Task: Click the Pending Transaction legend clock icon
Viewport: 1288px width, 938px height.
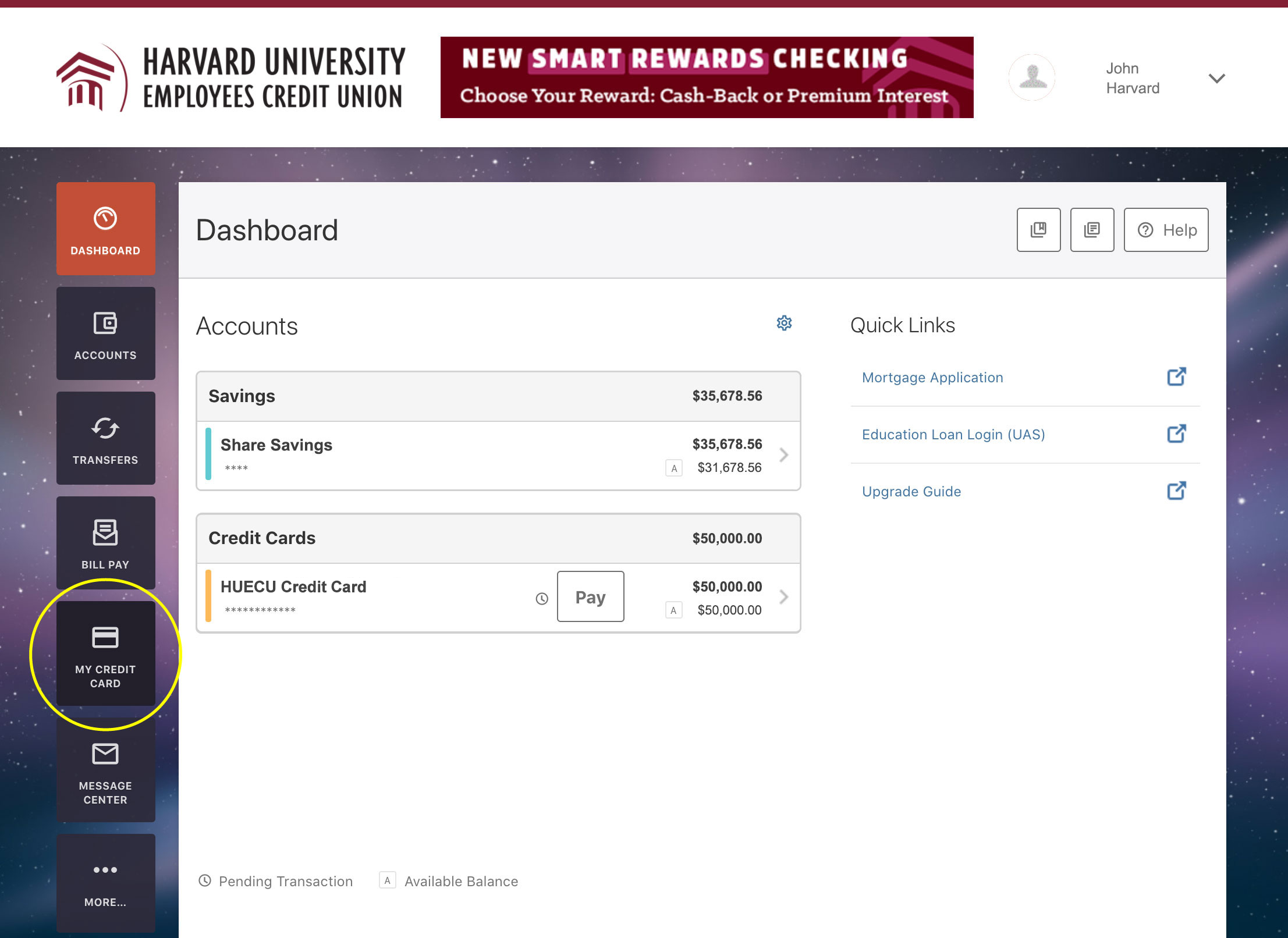Action: coord(205,880)
